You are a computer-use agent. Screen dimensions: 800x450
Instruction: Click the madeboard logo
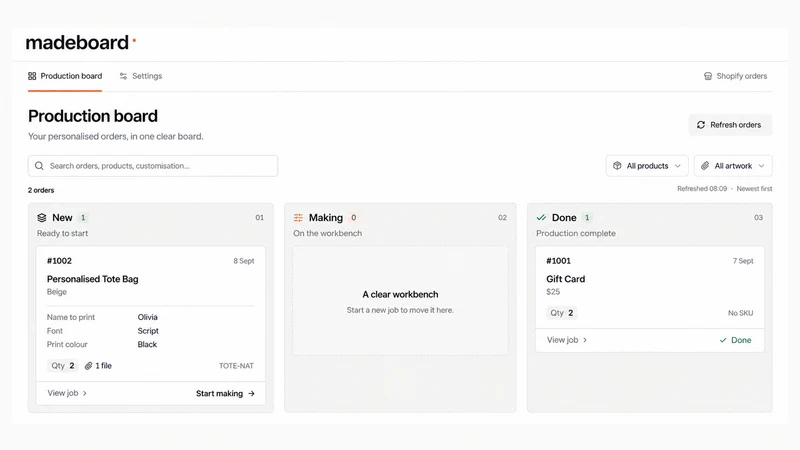[x=81, y=42]
